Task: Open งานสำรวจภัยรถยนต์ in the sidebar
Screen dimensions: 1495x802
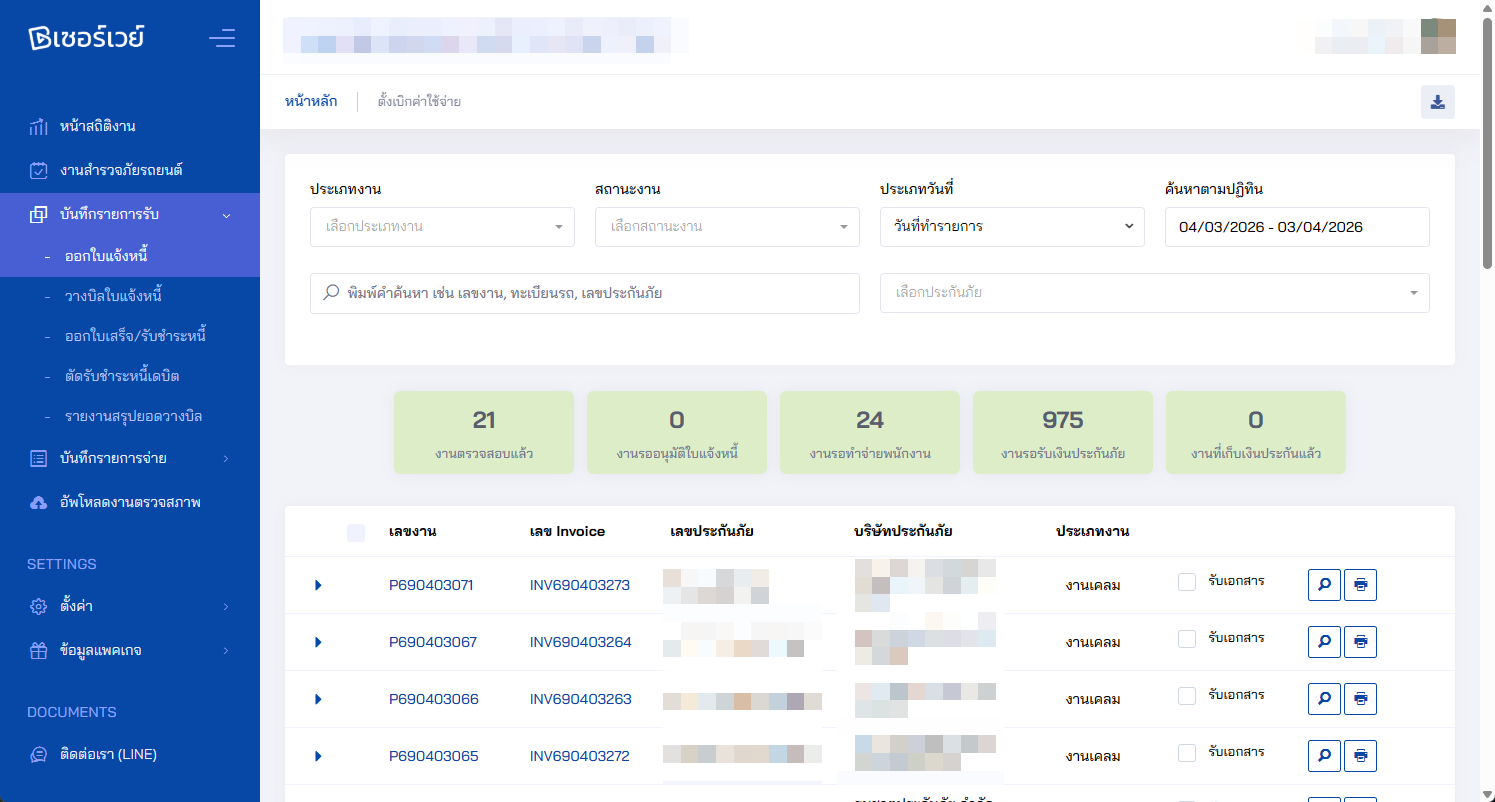Action: click(120, 170)
